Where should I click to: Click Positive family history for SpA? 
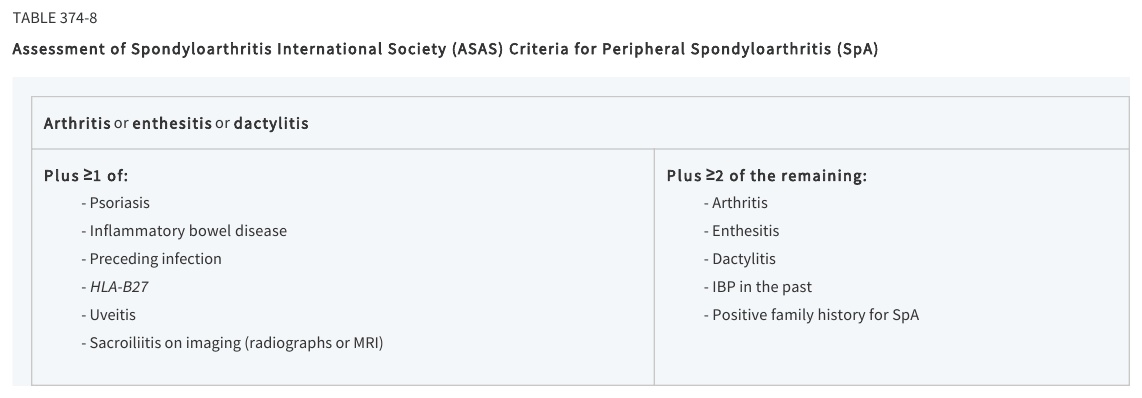(811, 315)
